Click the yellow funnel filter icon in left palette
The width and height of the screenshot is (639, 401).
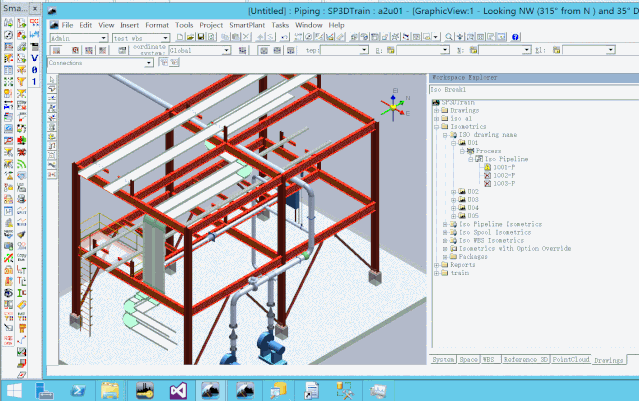coord(22,82)
